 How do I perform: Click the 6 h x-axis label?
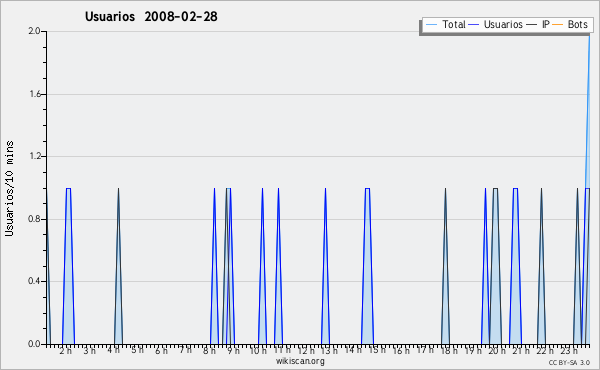(161, 351)
